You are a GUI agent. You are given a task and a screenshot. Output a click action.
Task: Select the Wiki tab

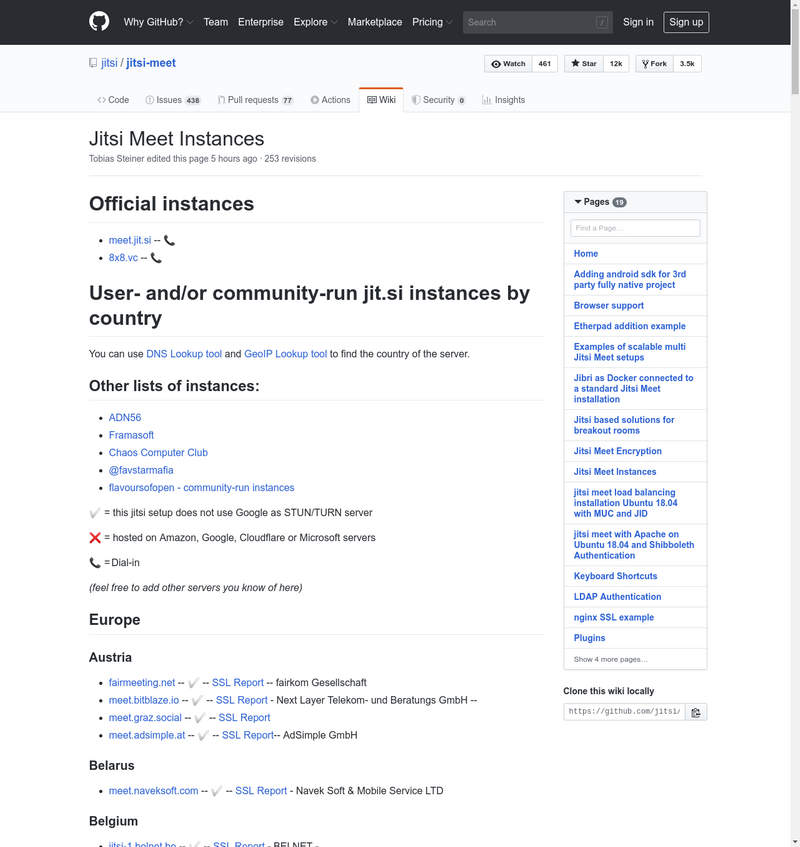pyautogui.click(x=381, y=100)
